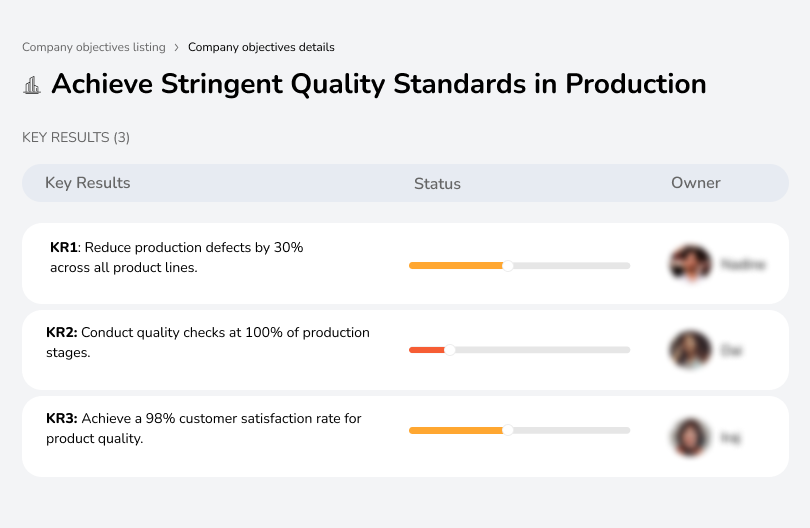Screen dimensions: 810x528
Task: Click the Achieve Stringent Quality Standards title
Action: 378,84
